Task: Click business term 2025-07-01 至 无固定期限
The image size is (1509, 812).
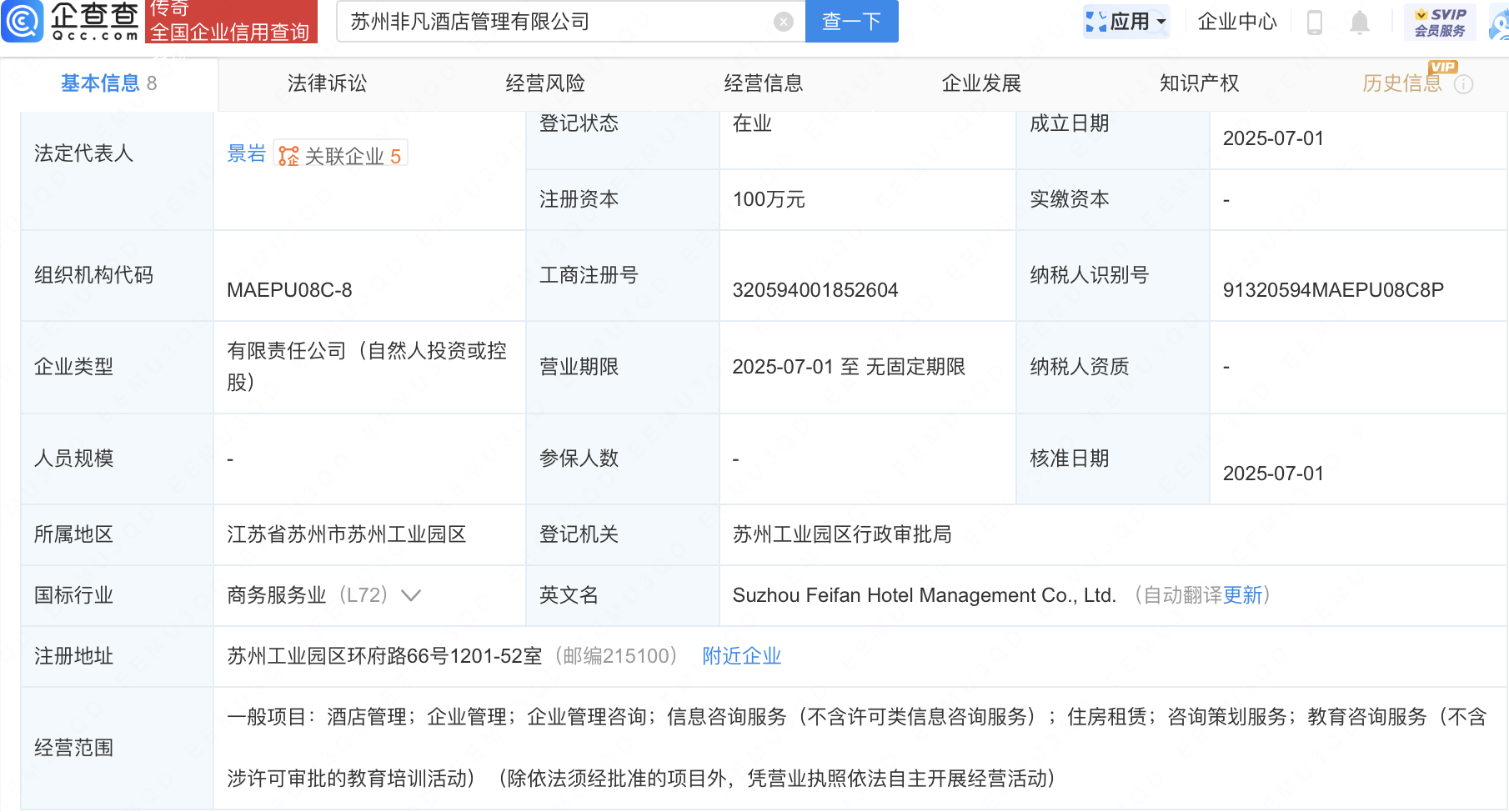Action: (849, 367)
